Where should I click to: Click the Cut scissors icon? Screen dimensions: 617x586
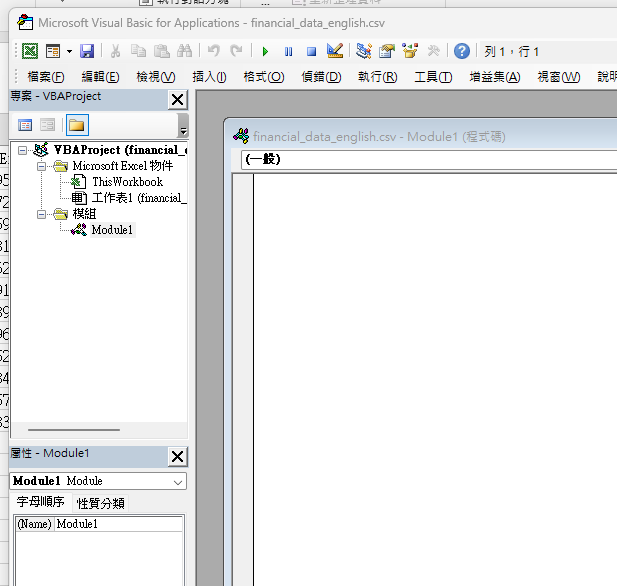[115, 51]
